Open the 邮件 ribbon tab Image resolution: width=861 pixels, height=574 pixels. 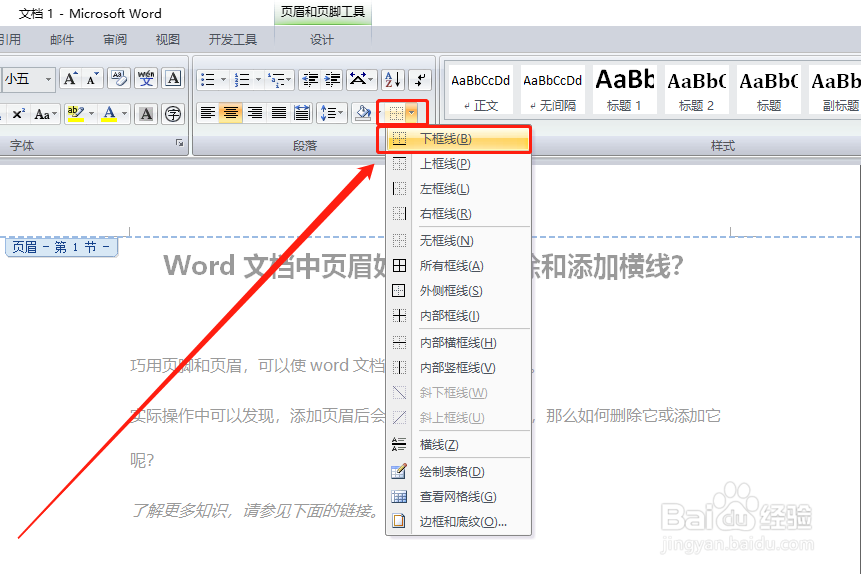(62, 40)
